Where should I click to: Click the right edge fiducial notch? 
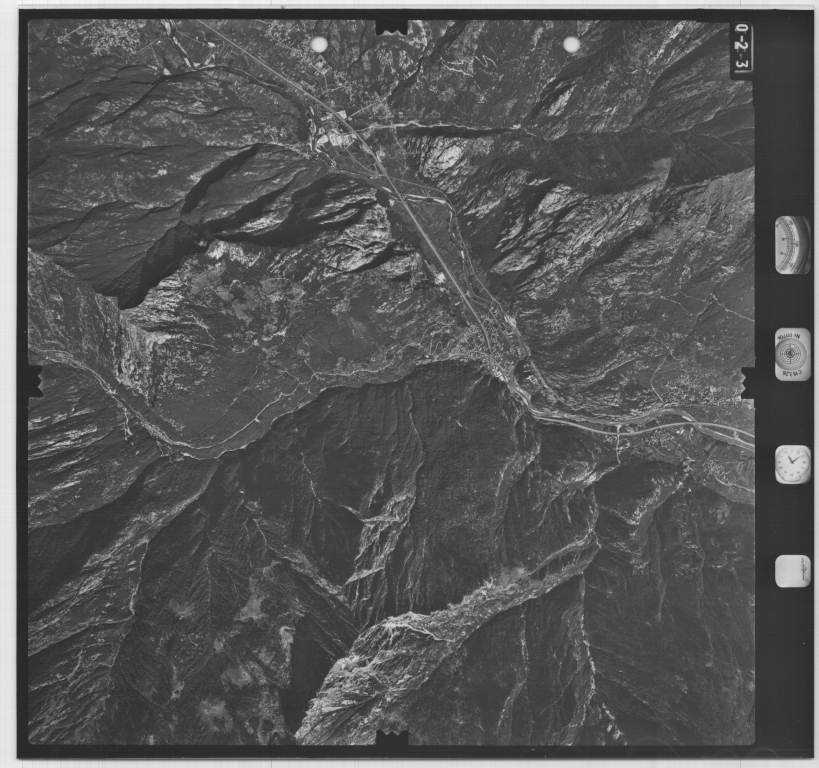(x=746, y=381)
